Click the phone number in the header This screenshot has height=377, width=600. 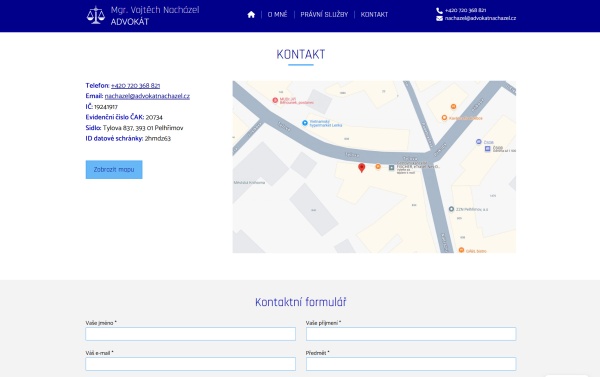[x=465, y=10]
